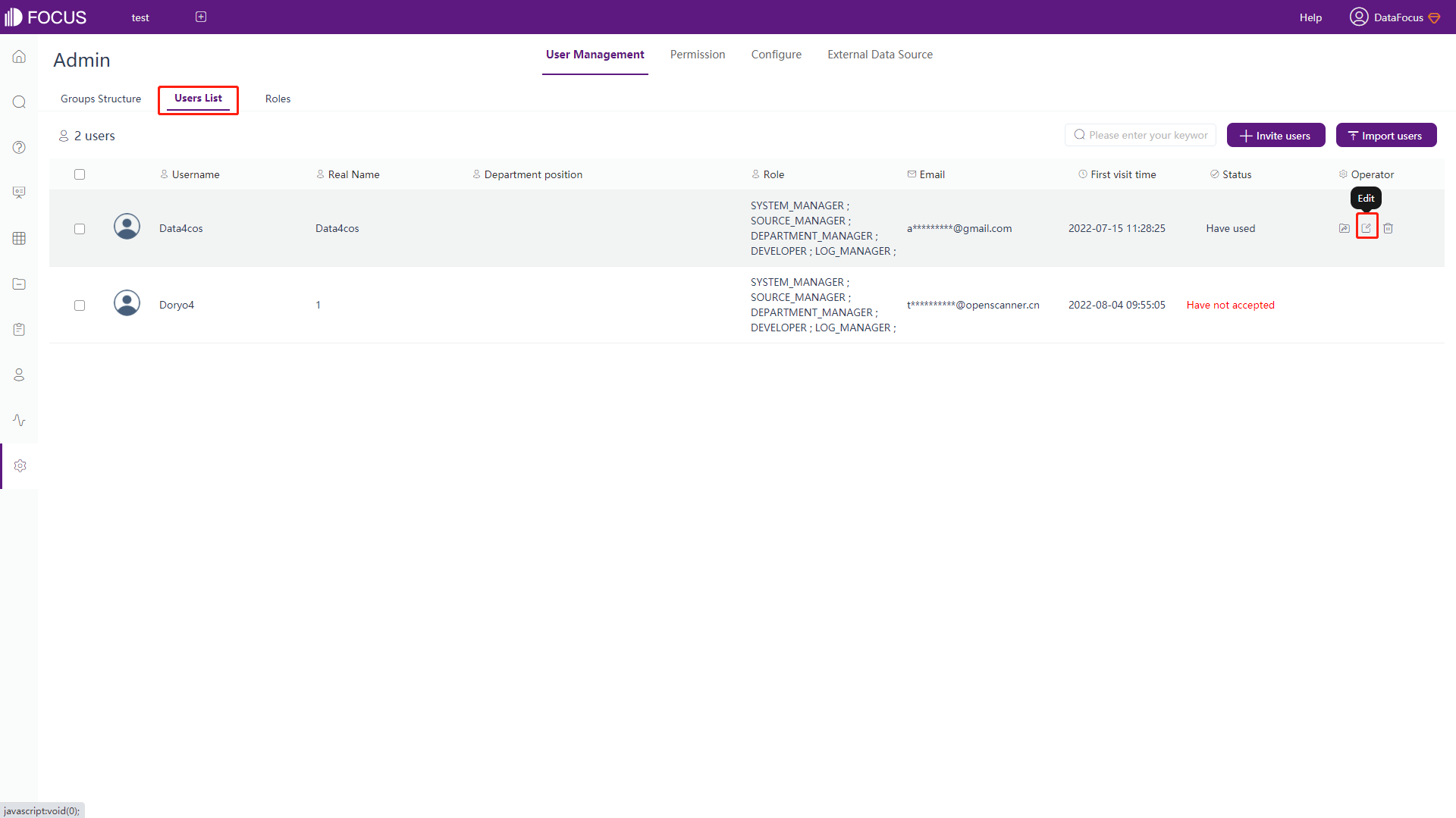This screenshot has height=818, width=1456.
Task: Open the user profile icon in sidebar
Action: (19, 375)
